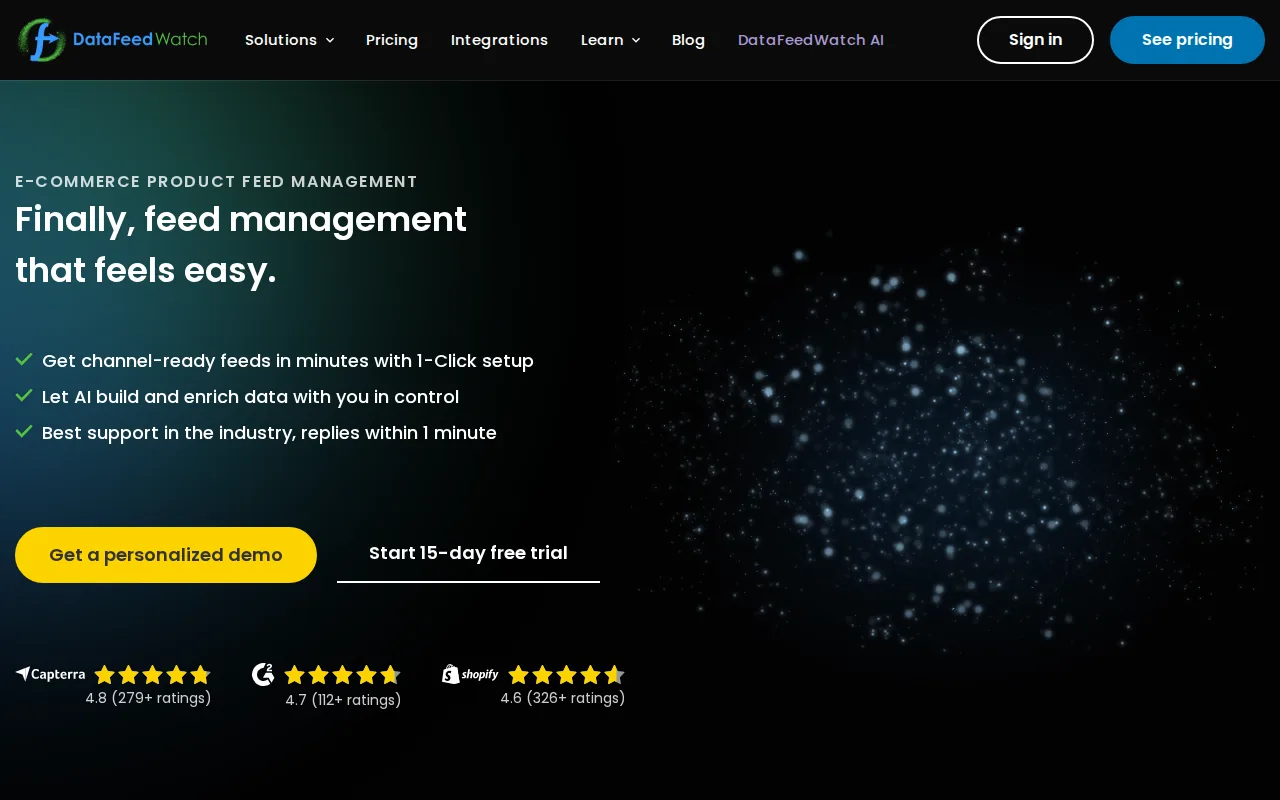This screenshot has width=1280, height=800.
Task: Click the checkmark beside Best support line
Action: click(24, 431)
